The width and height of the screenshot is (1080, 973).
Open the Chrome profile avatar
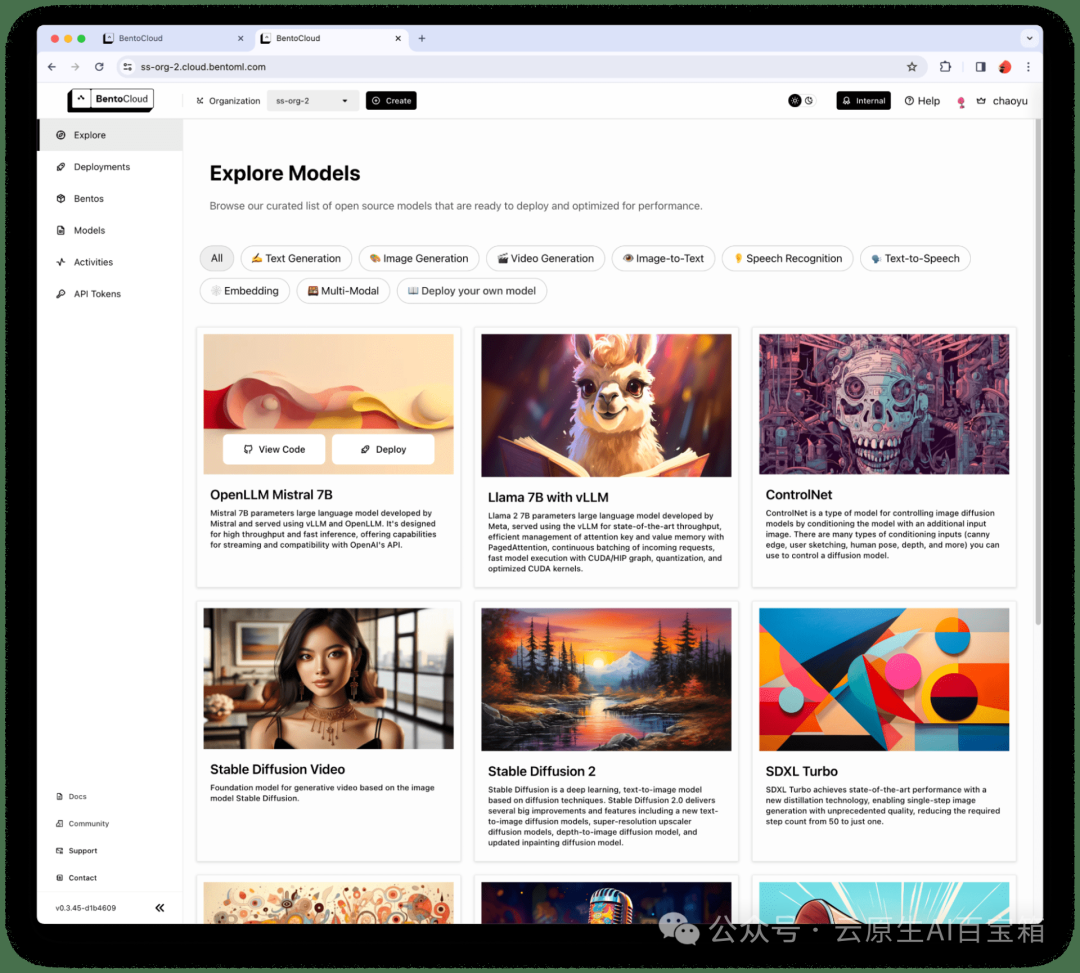click(x=1005, y=67)
